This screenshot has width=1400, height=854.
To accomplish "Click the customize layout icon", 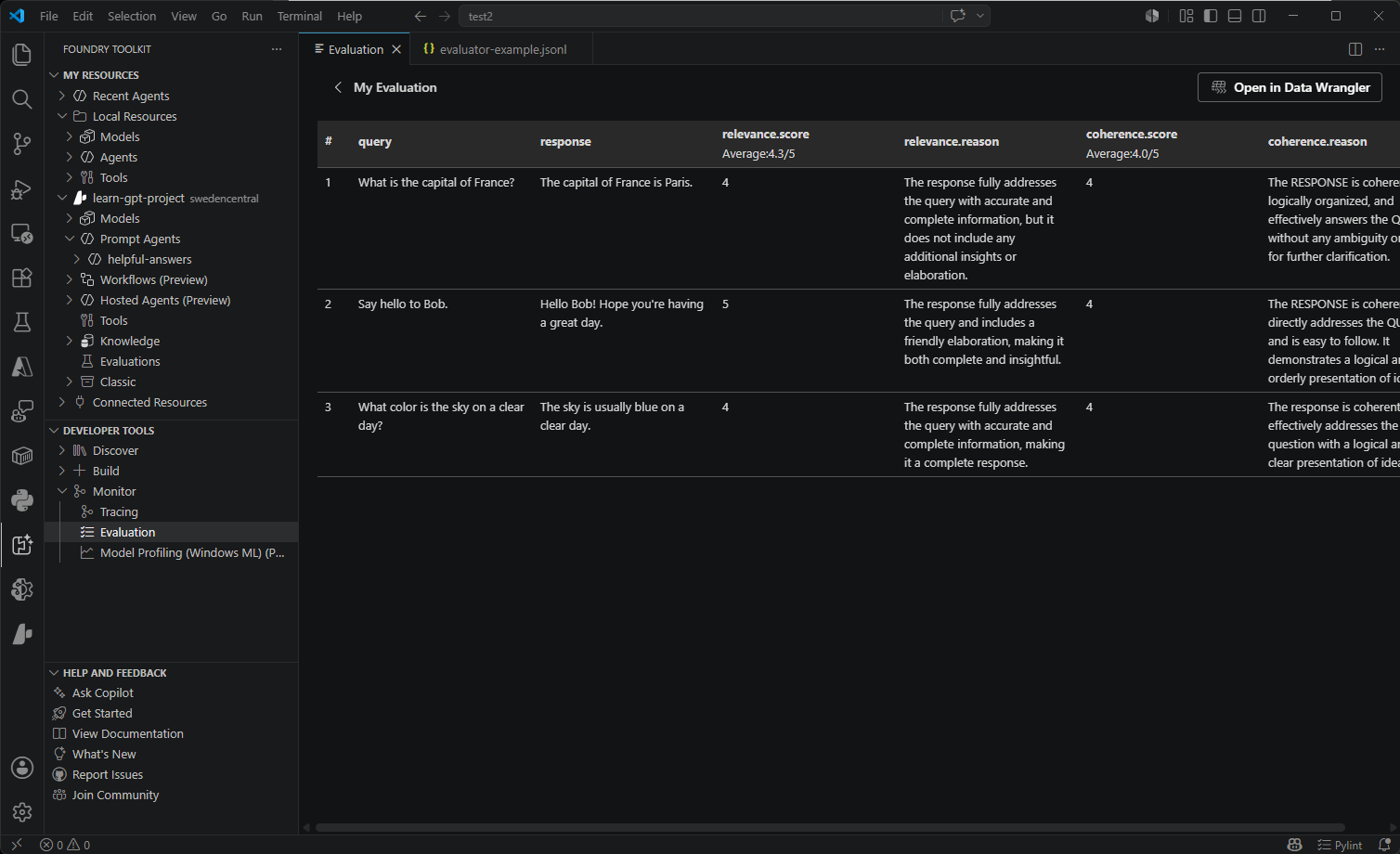I will click(1186, 16).
